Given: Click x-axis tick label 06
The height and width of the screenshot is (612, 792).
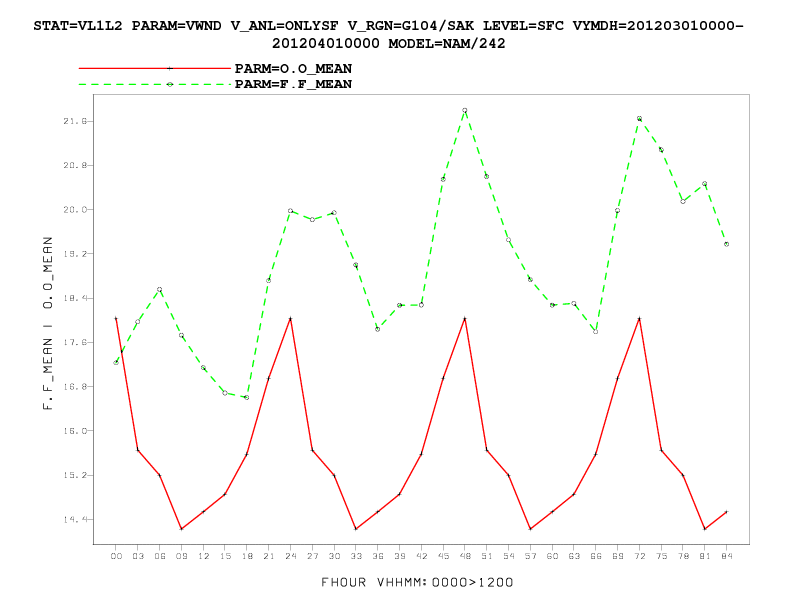Looking at the screenshot, I should pyautogui.click(x=160, y=556).
